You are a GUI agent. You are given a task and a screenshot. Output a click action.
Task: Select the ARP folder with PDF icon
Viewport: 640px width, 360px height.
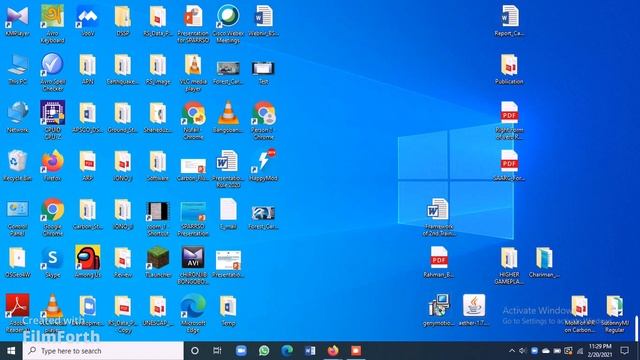click(88, 165)
